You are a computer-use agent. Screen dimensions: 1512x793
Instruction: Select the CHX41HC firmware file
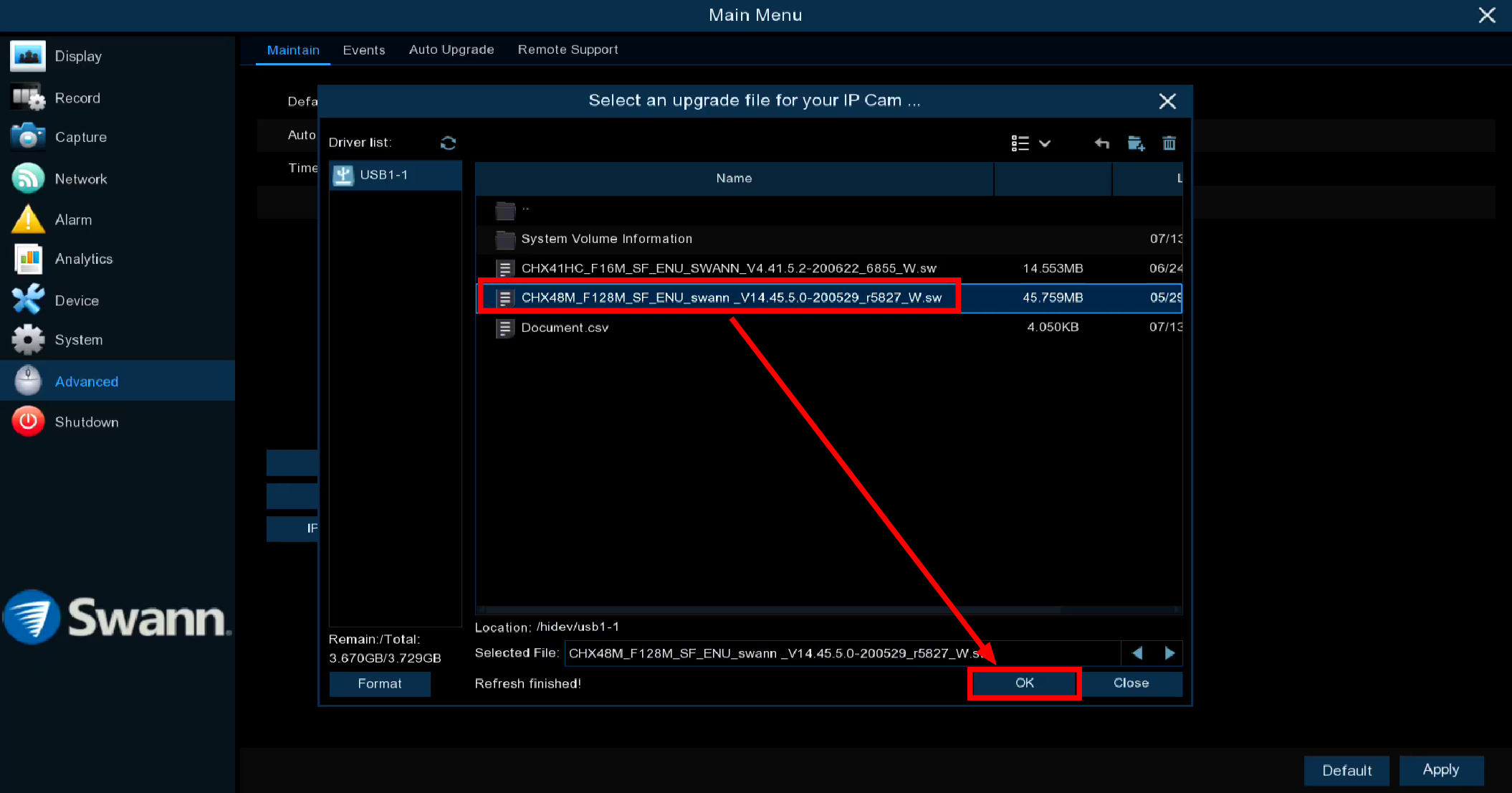pyautogui.click(x=728, y=268)
